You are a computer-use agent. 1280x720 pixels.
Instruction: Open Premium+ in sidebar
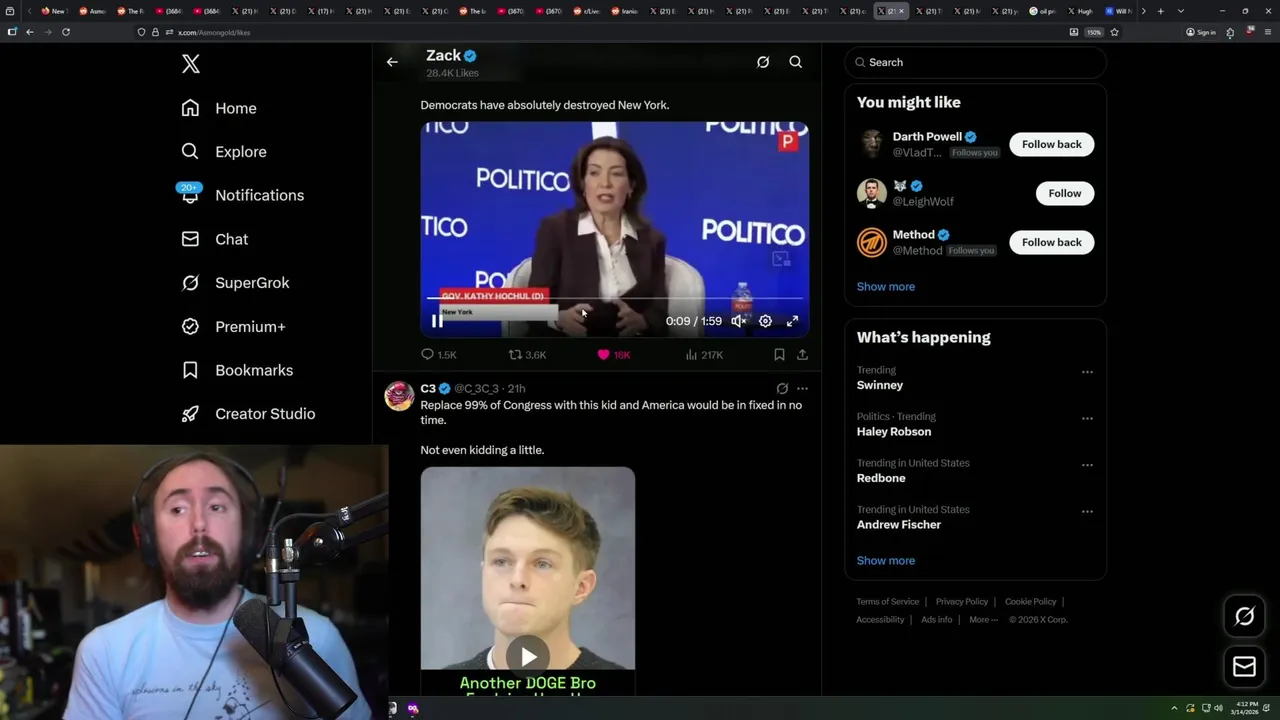233,327
